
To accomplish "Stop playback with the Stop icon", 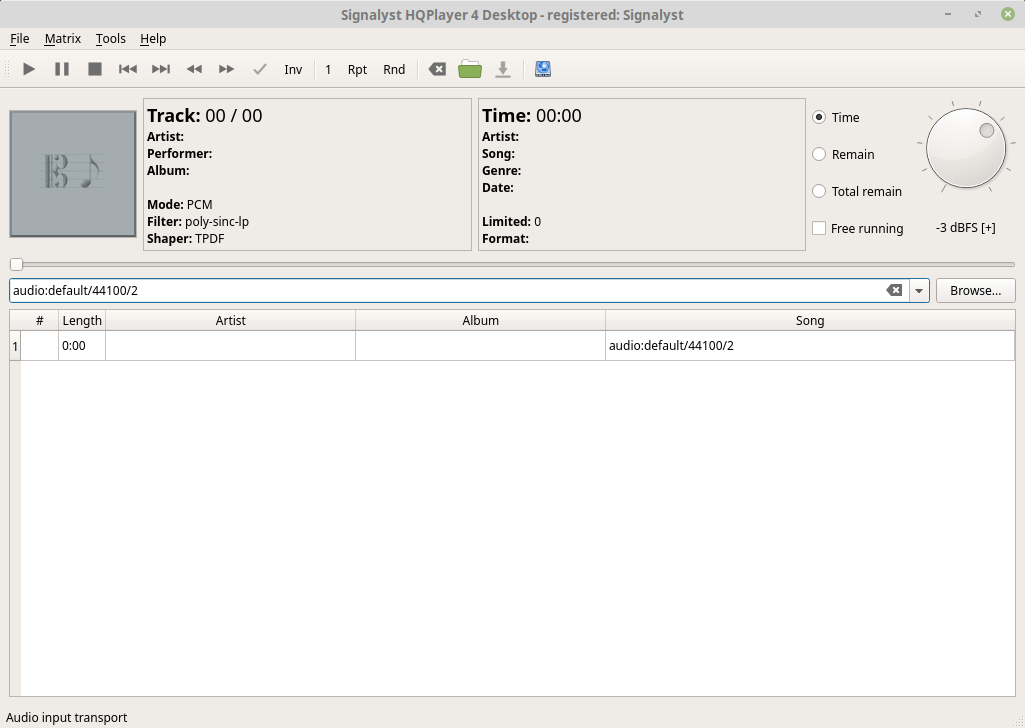I will [x=95, y=69].
